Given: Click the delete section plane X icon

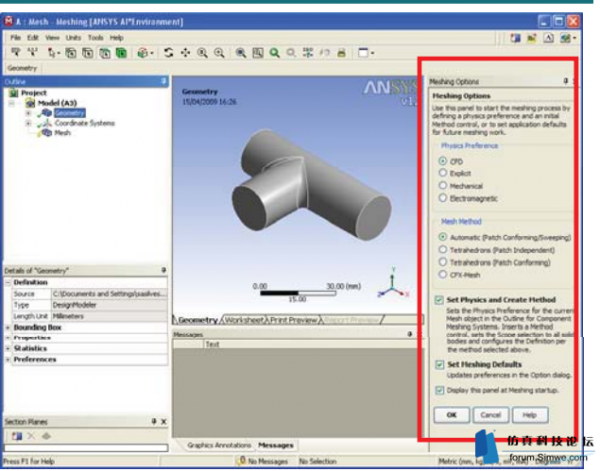Looking at the screenshot, I should click(x=31, y=436).
